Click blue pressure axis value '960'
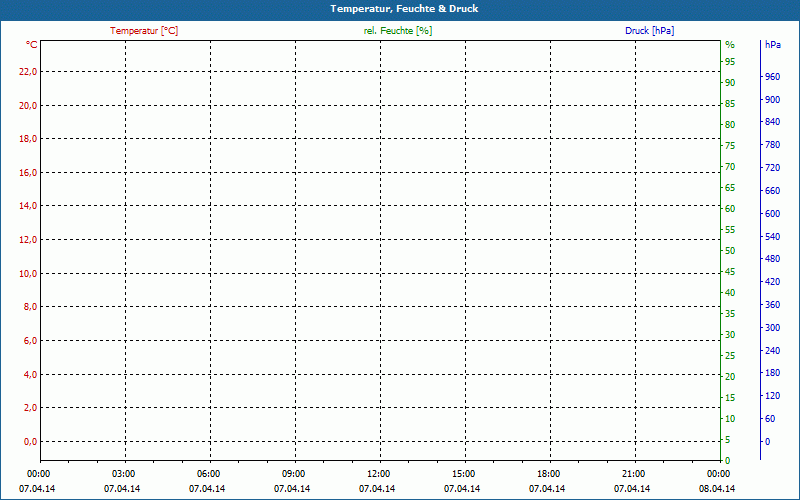This screenshot has height=500, width=800. pyautogui.click(x=773, y=77)
